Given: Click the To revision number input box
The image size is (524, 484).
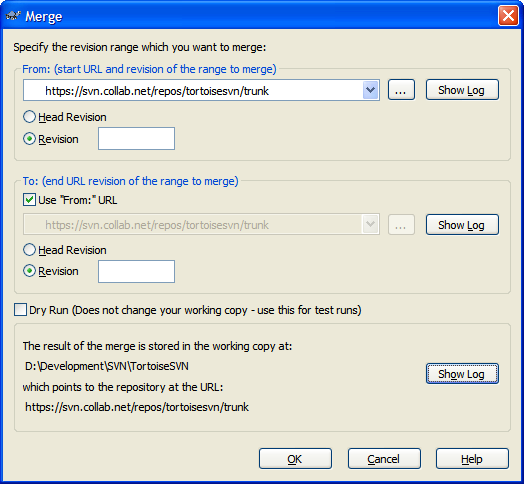Looking at the screenshot, I should (x=136, y=271).
